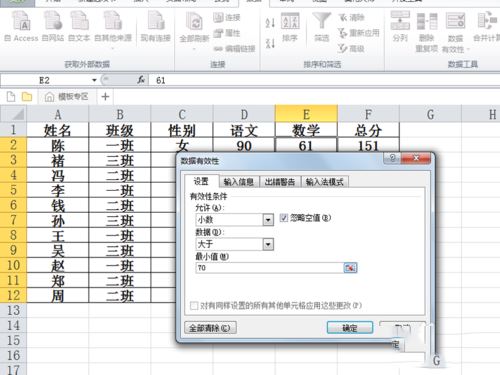Click cell containing 姓名
The width and height of the screenshot is (500, 375).
tap(58, 130)
